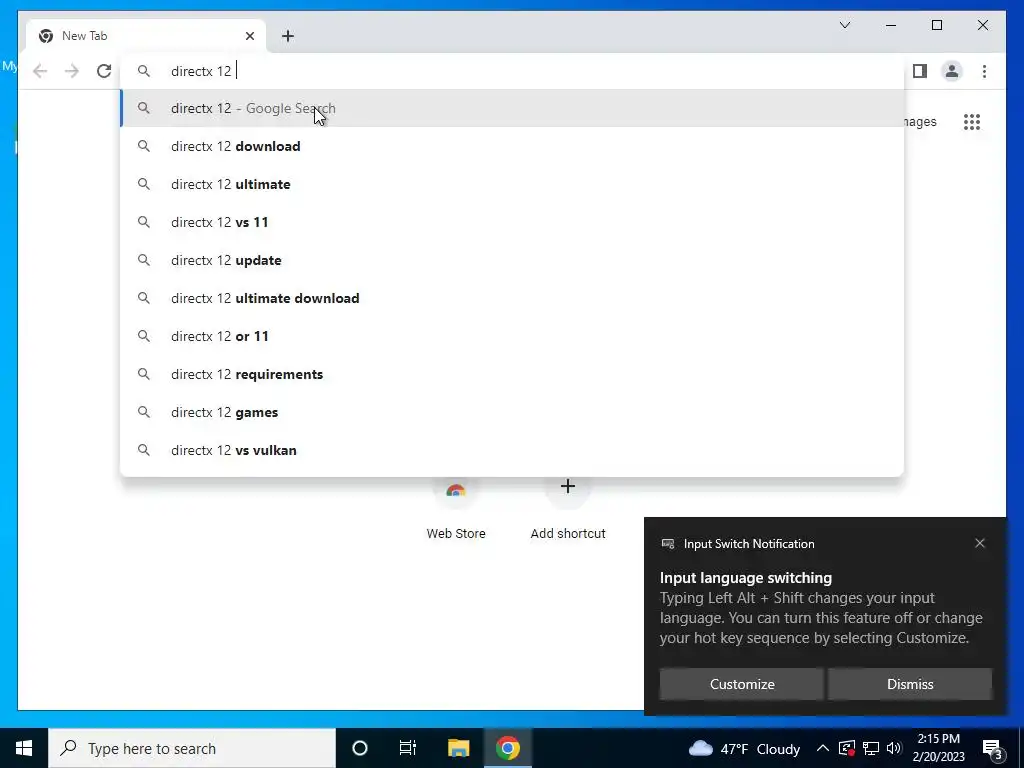Select the directx 12 ultimate suggestion
Screen dimensions: 1024x768
[513, 184]
